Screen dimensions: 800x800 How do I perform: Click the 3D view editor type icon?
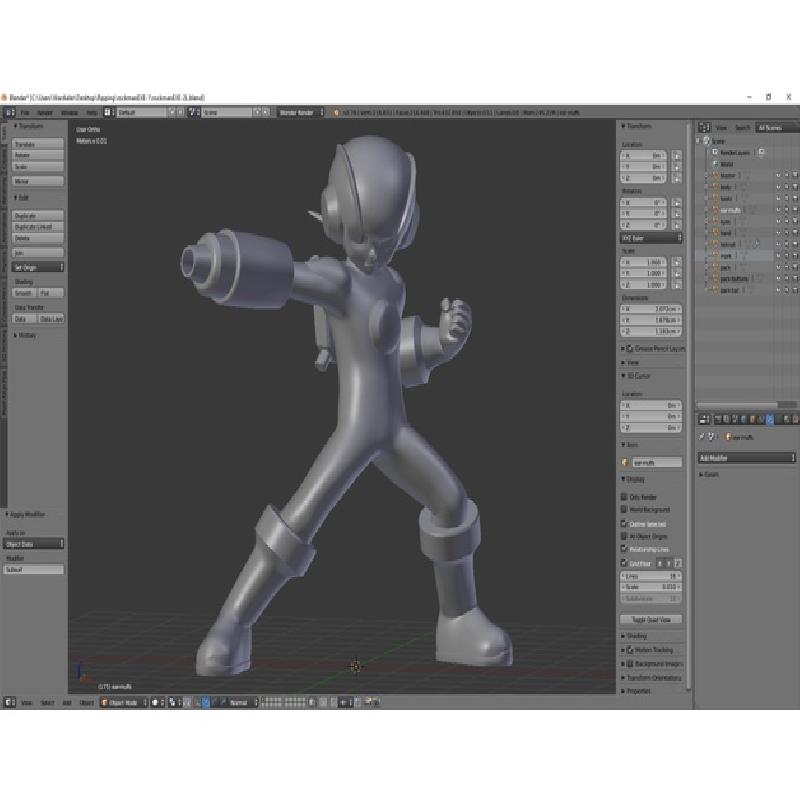9,703
